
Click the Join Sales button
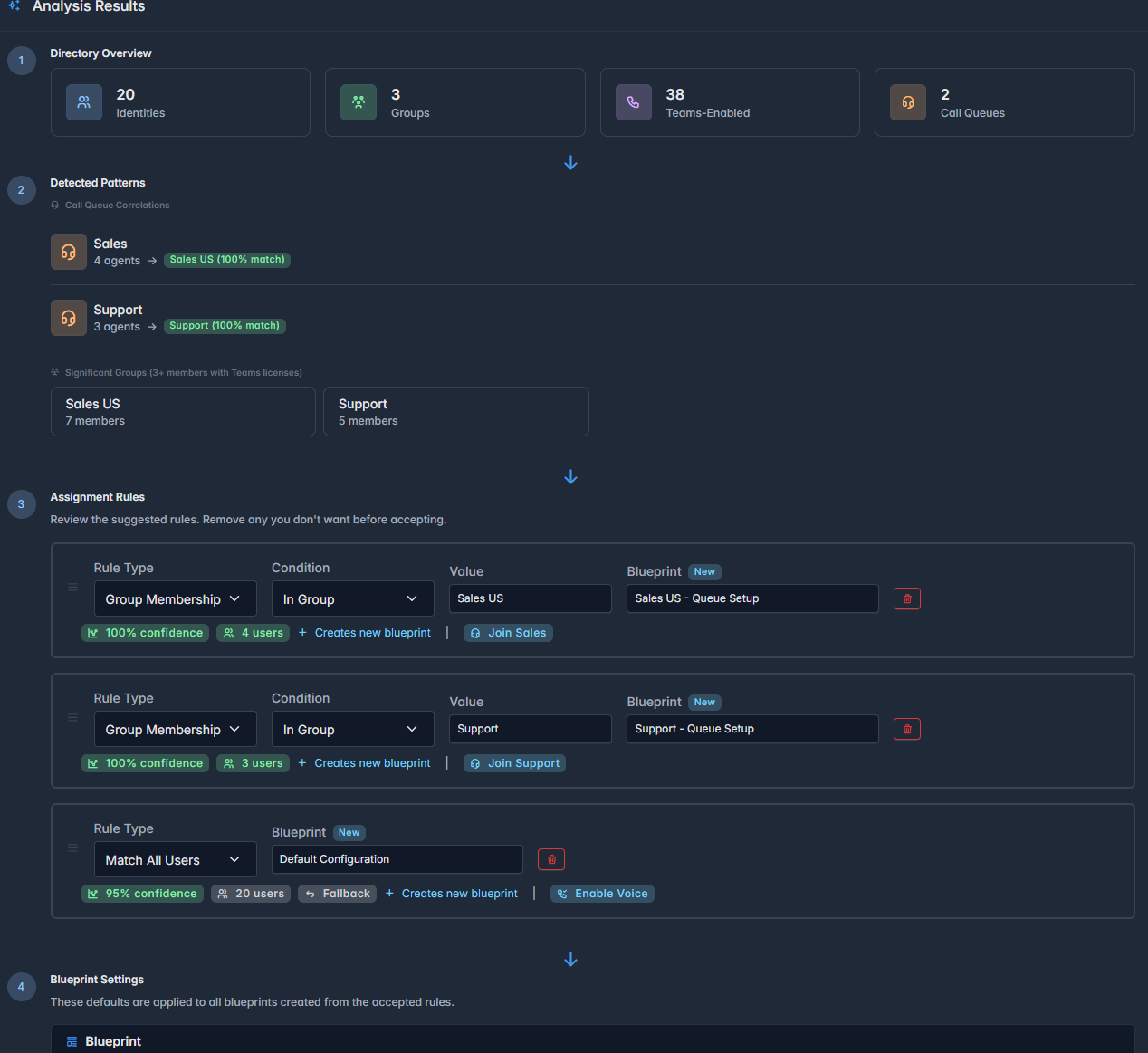point(508,632)
